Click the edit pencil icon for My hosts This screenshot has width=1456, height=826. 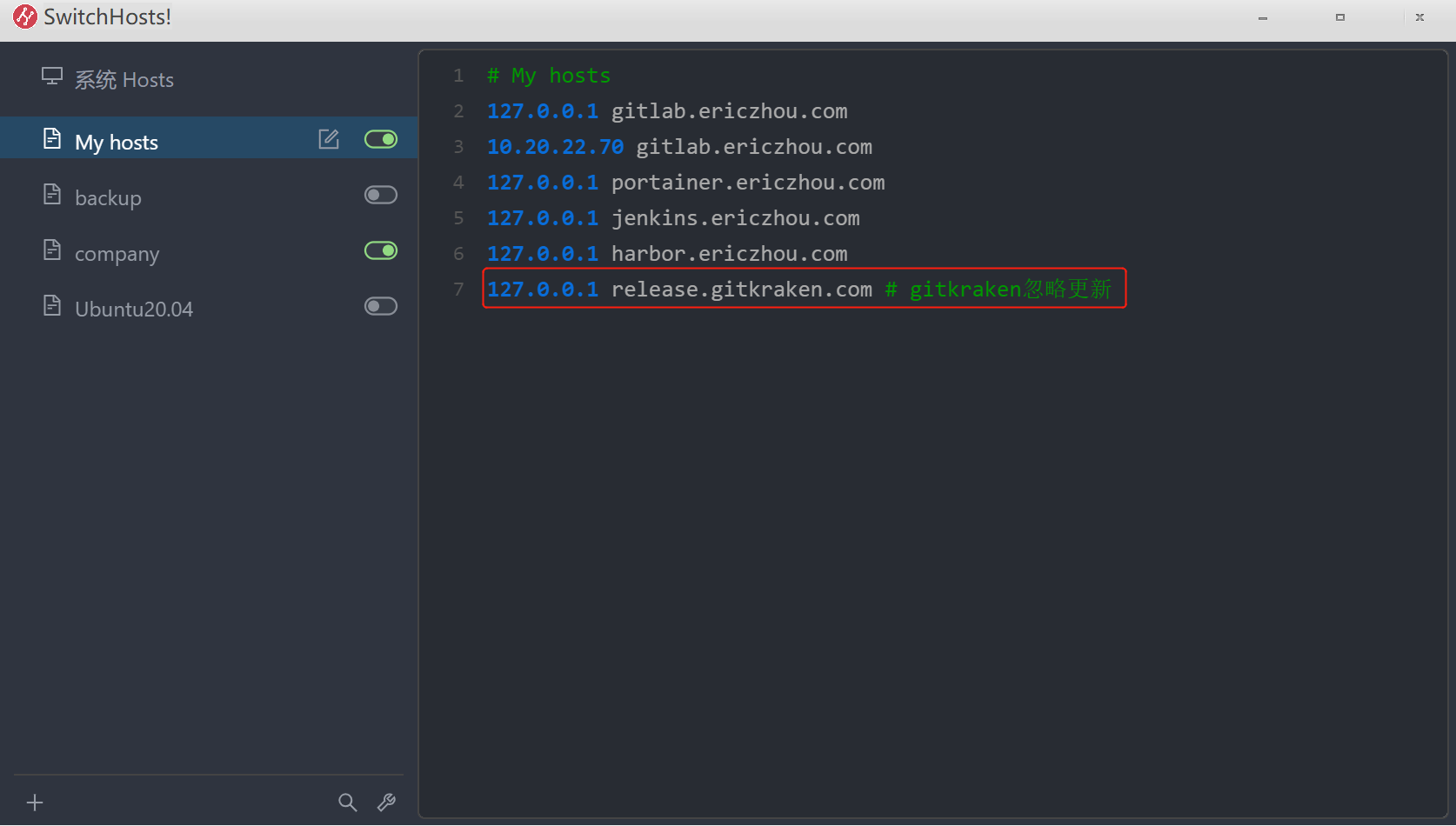[x=329, y=139]
